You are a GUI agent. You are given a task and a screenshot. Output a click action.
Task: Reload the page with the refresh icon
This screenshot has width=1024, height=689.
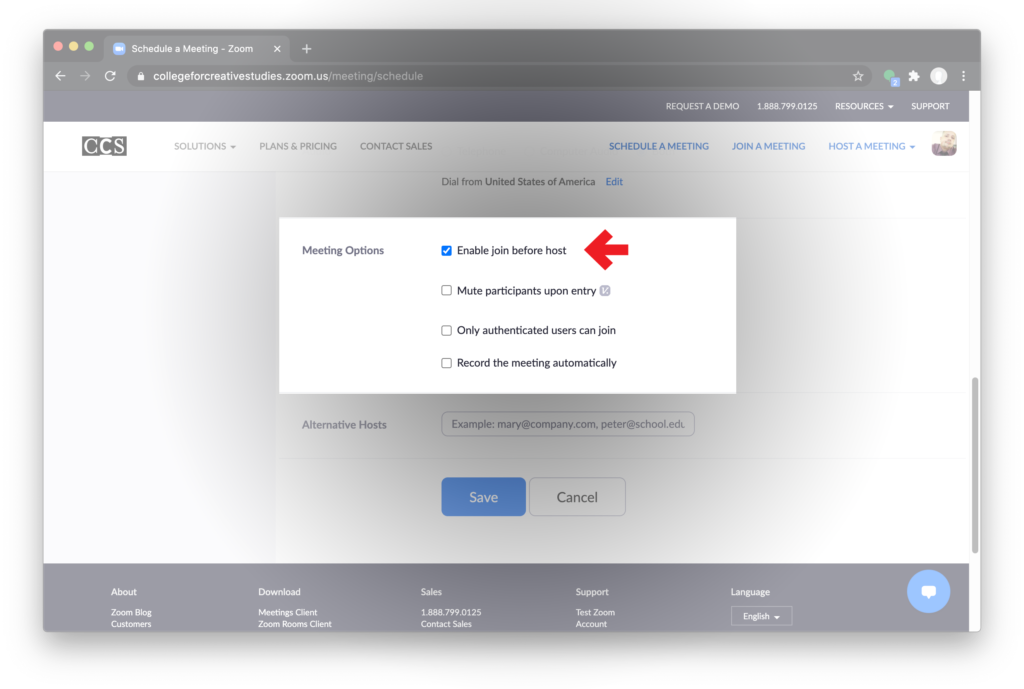[110, 76]
